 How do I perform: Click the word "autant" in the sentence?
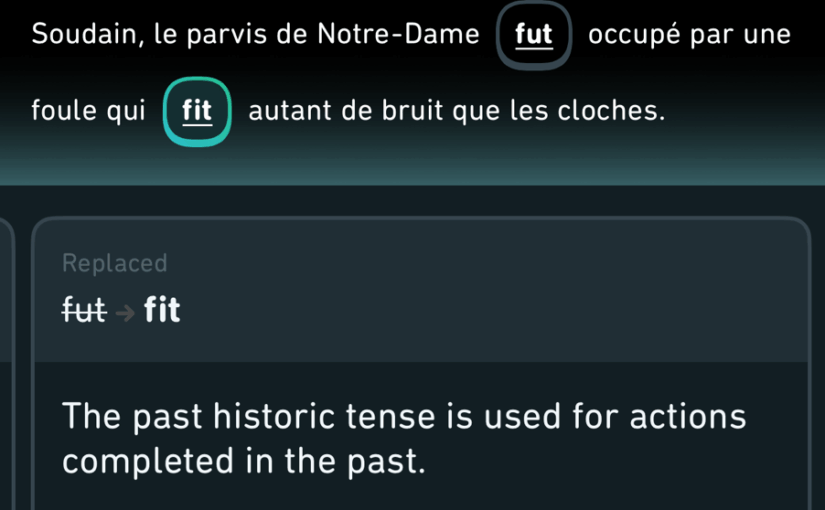click(291, 111)
